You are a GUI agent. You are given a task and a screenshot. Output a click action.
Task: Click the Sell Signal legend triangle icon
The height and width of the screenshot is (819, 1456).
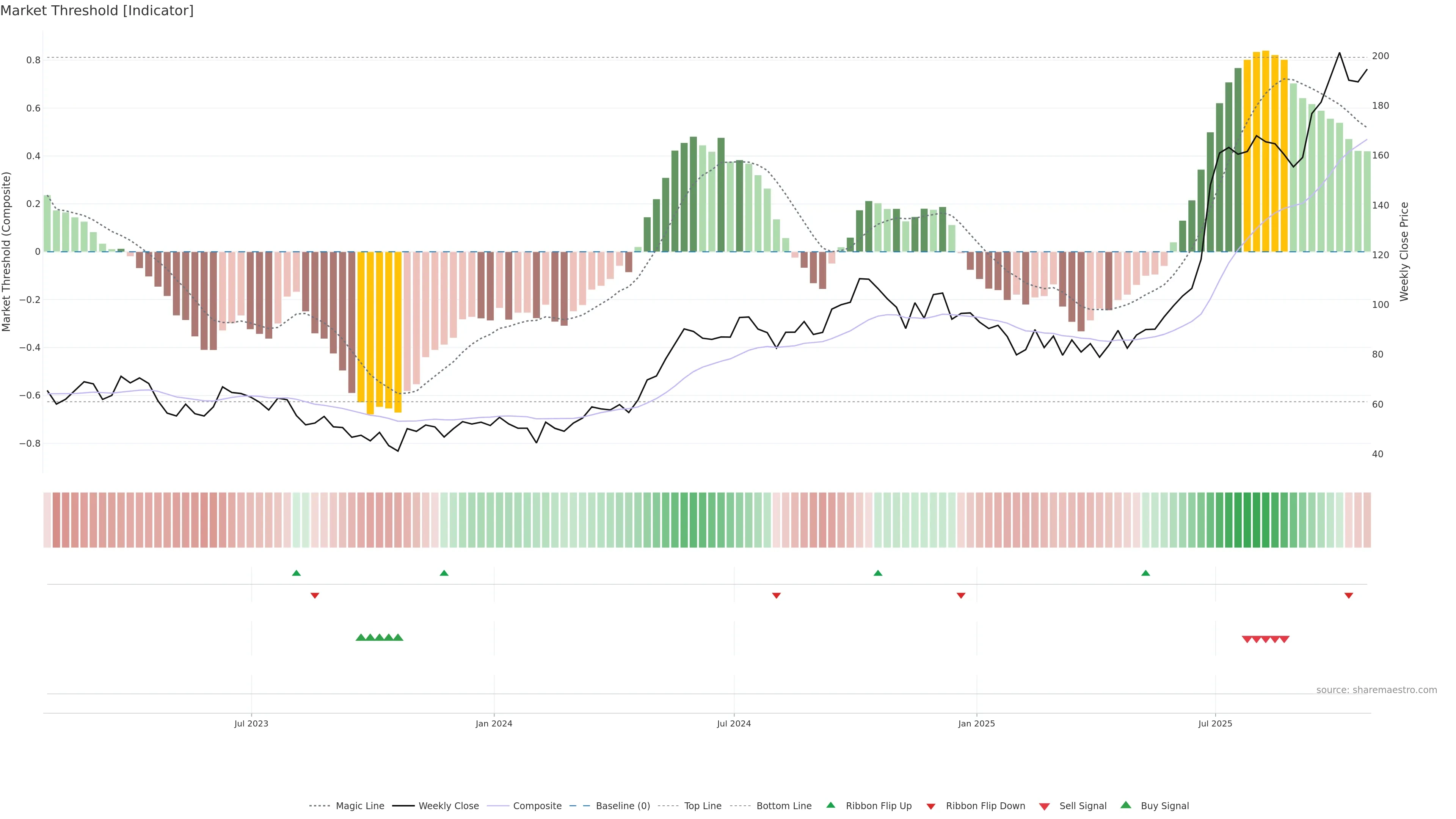click(x=1044, y=806)
